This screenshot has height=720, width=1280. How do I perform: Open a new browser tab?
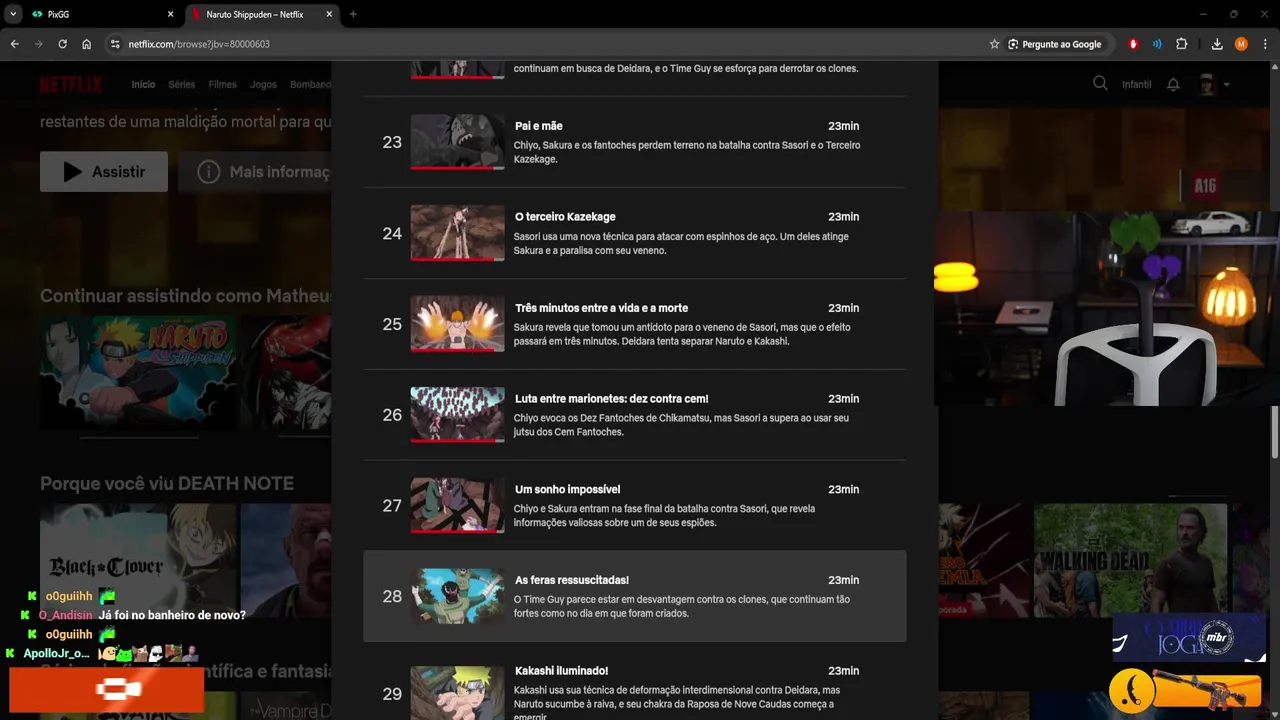tap(353, 14)
